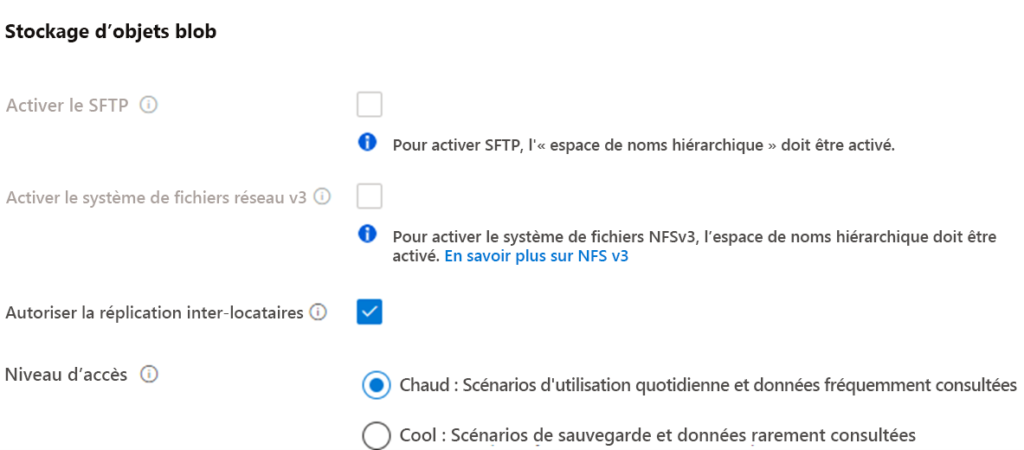Click blue info icon of NFSv3 message
The width and height of the screenshot is (1024, 450).
tap(368, 234)
